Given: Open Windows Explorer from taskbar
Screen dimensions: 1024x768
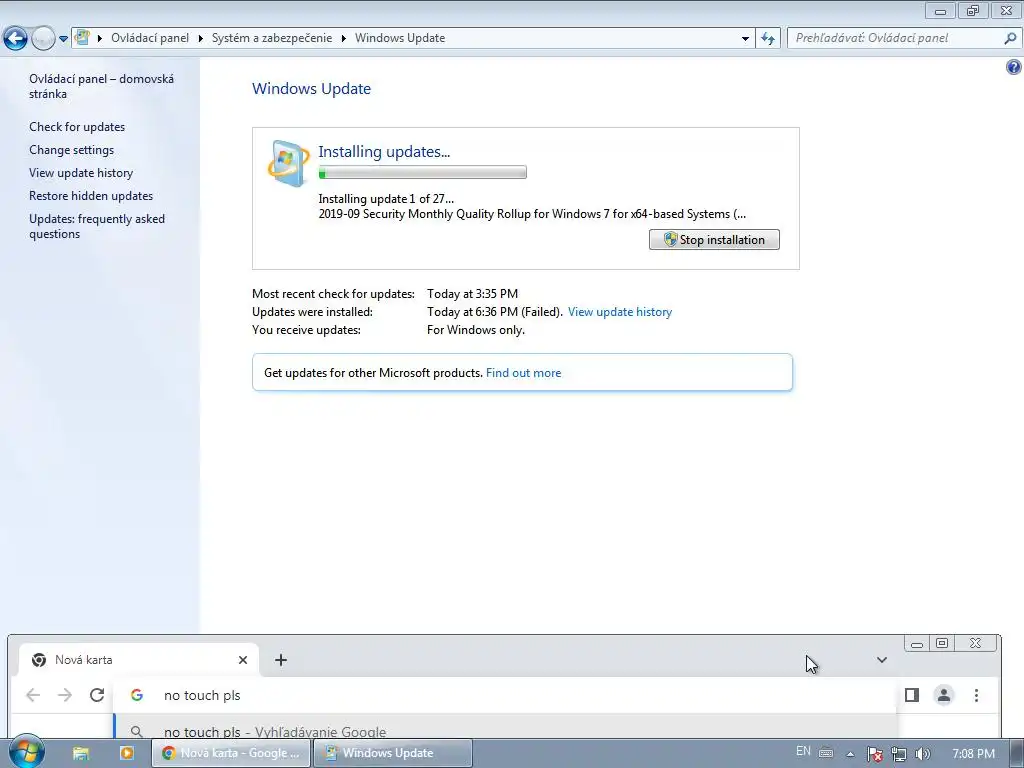Looking at the screenshot, I should click(81, 753).
